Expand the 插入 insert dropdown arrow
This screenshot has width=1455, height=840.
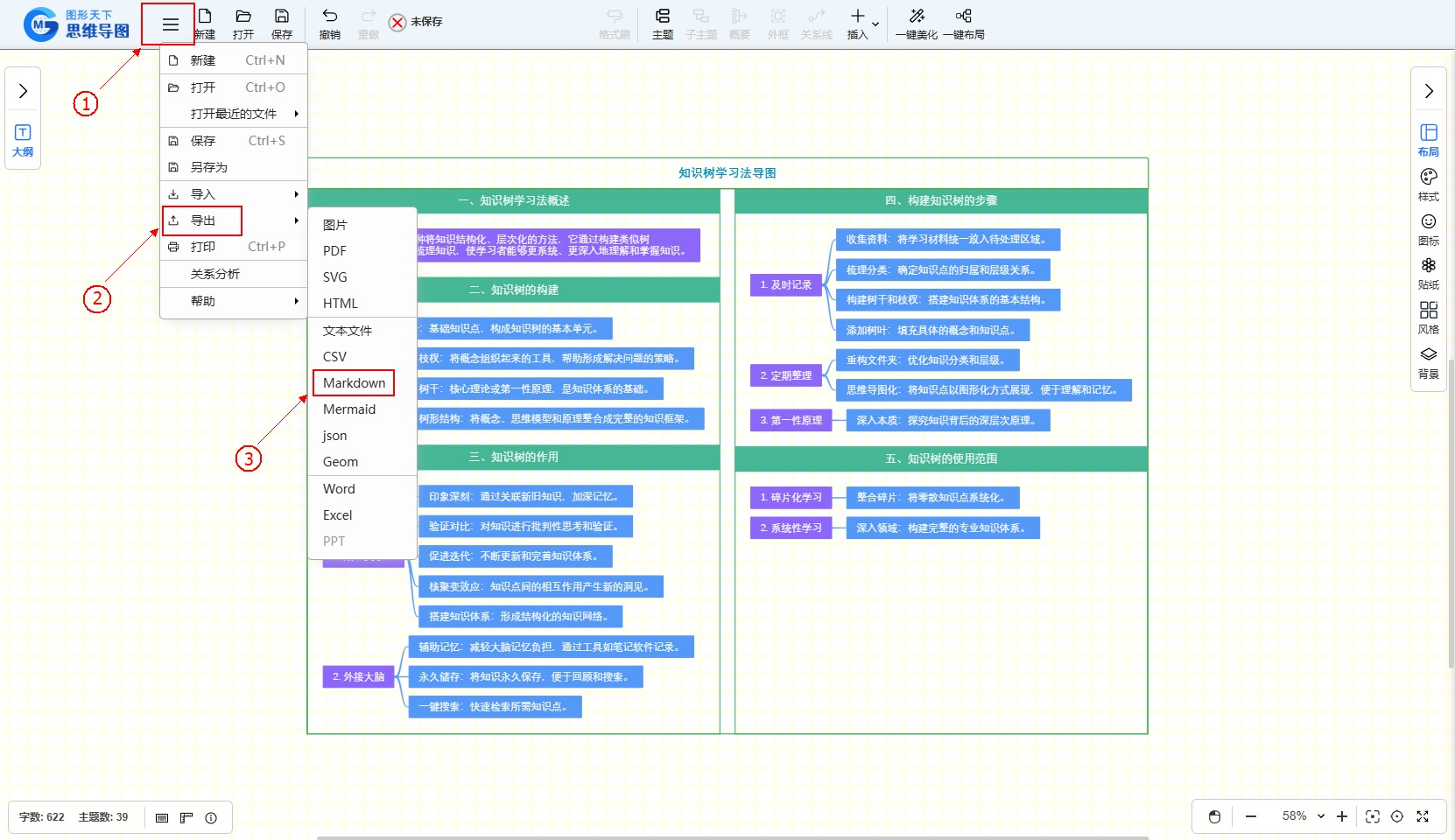tap(875, 24)
